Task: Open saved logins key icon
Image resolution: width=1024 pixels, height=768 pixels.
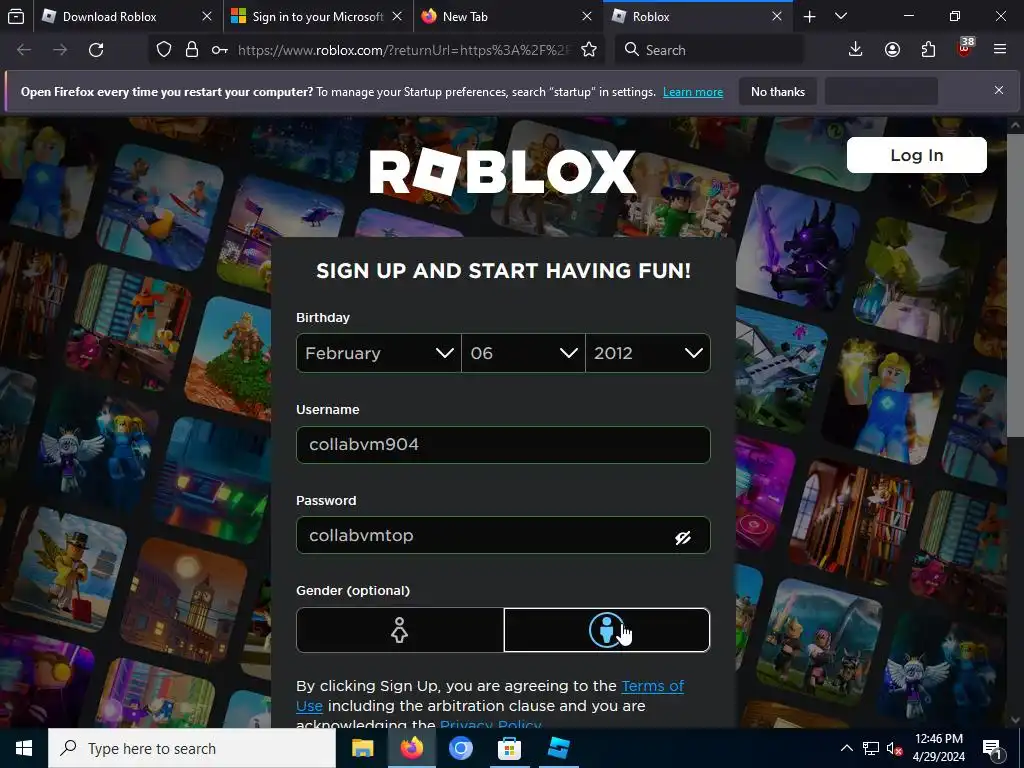Action: tap(219, 50)
